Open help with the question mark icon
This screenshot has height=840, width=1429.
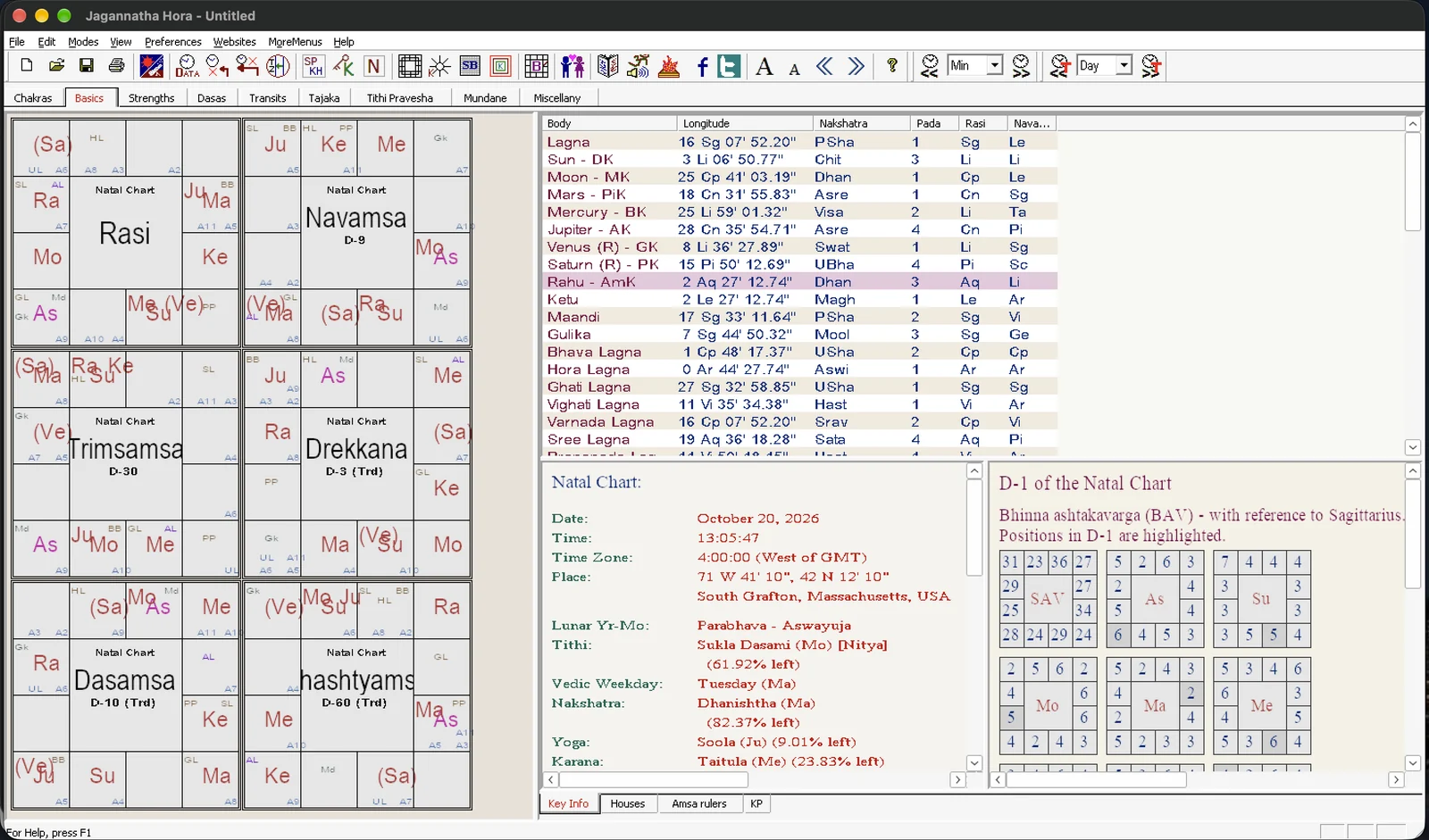[891, 65]
